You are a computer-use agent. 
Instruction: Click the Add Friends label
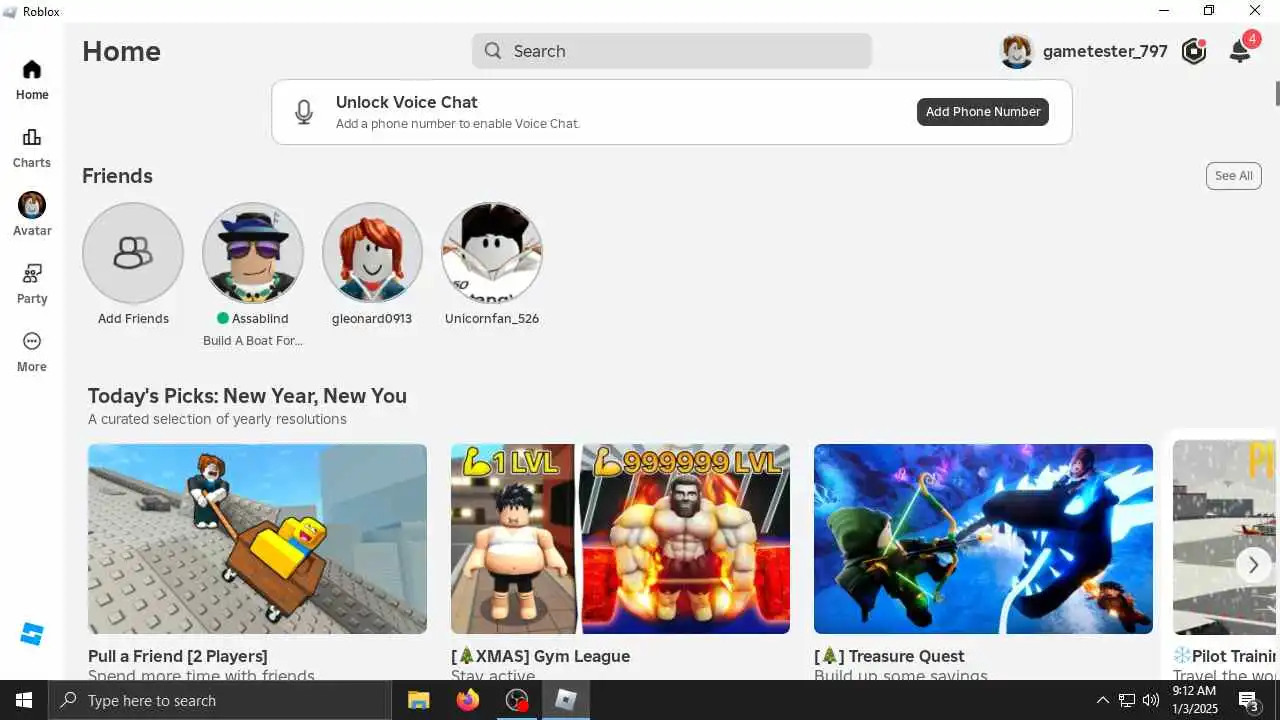[133, 319]
